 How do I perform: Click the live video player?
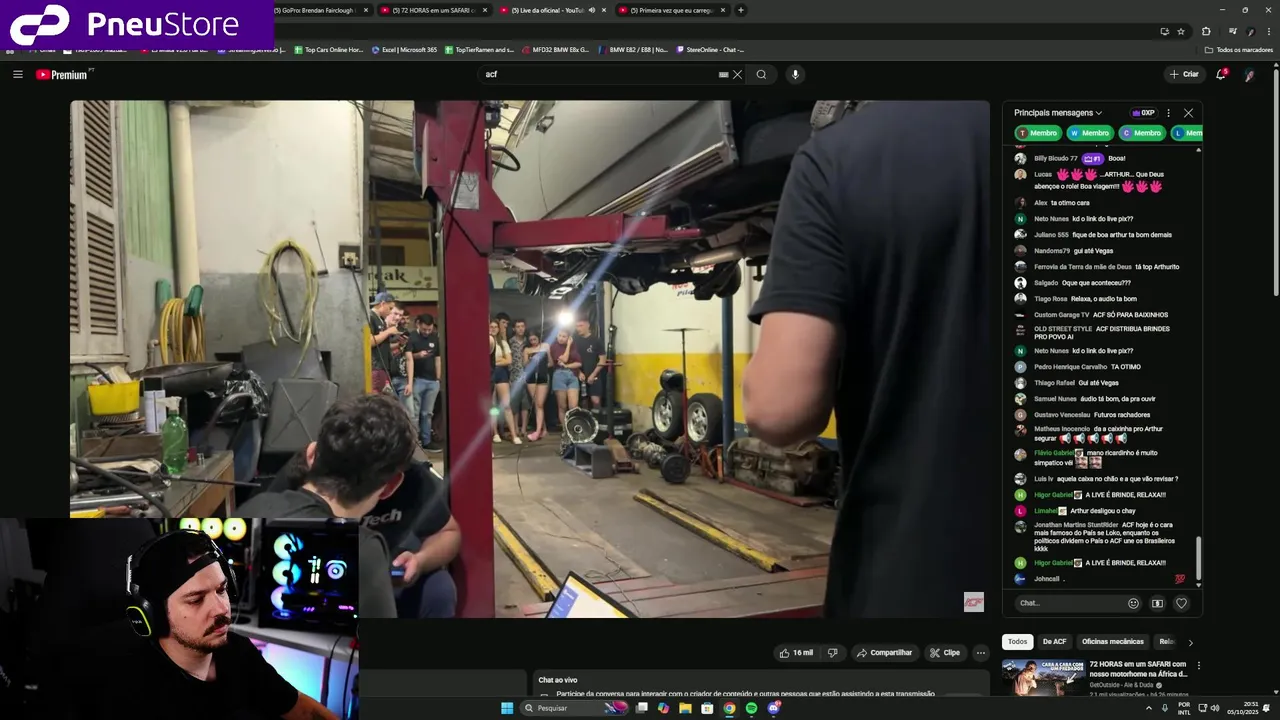click(x=529, y=358)
